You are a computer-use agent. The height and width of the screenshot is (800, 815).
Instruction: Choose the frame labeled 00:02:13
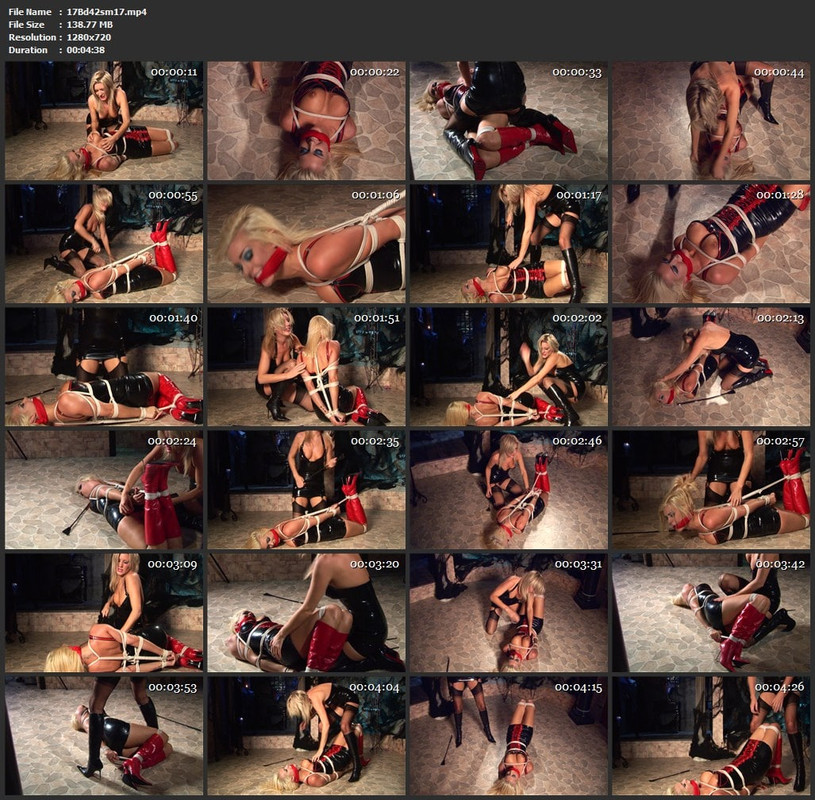[711, 367]
